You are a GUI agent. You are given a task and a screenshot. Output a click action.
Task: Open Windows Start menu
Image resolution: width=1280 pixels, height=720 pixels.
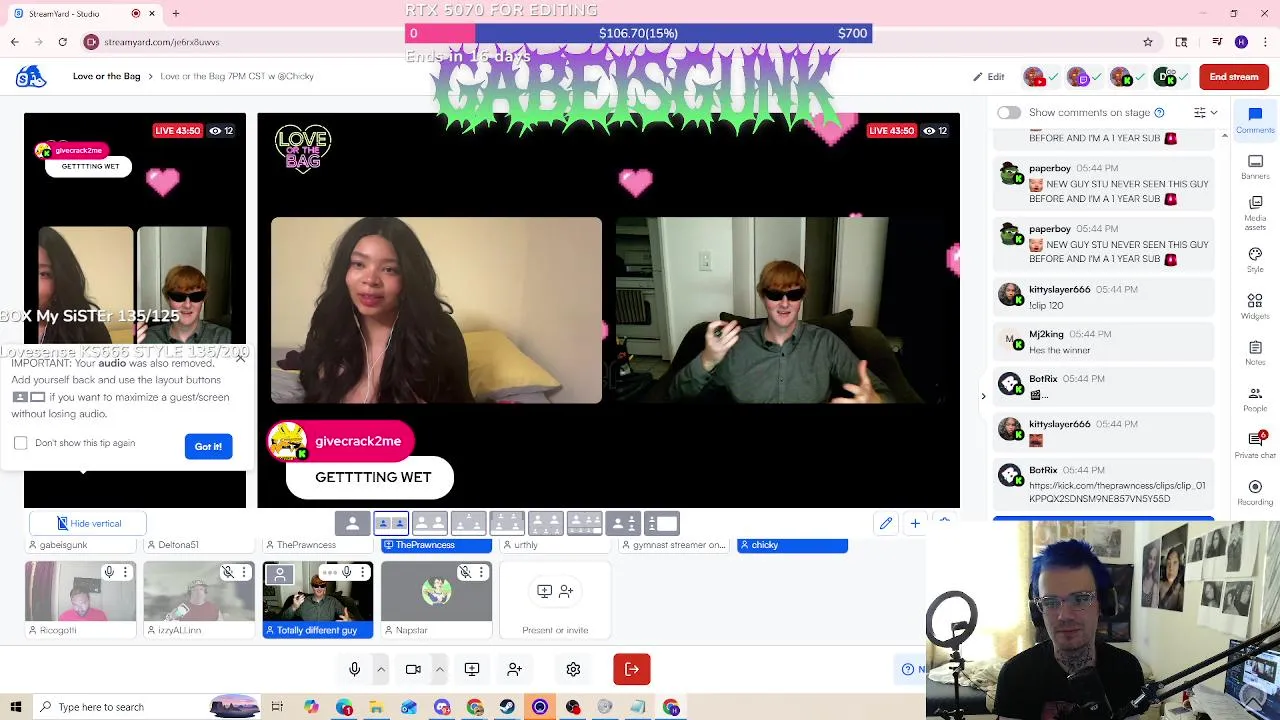(x=15, y=707)
